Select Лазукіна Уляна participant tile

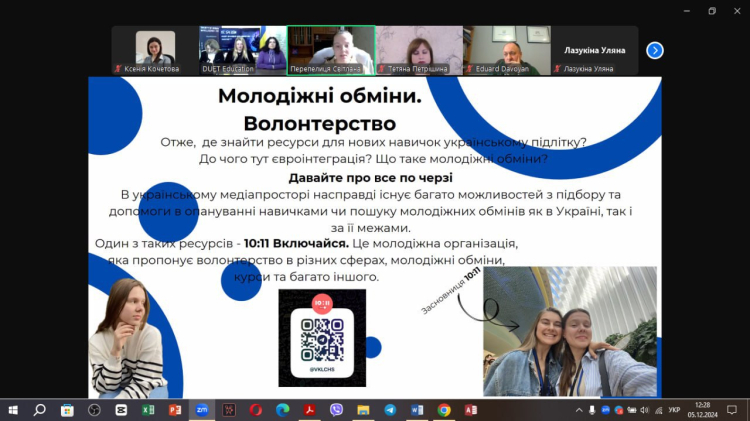tap(594, 50)
